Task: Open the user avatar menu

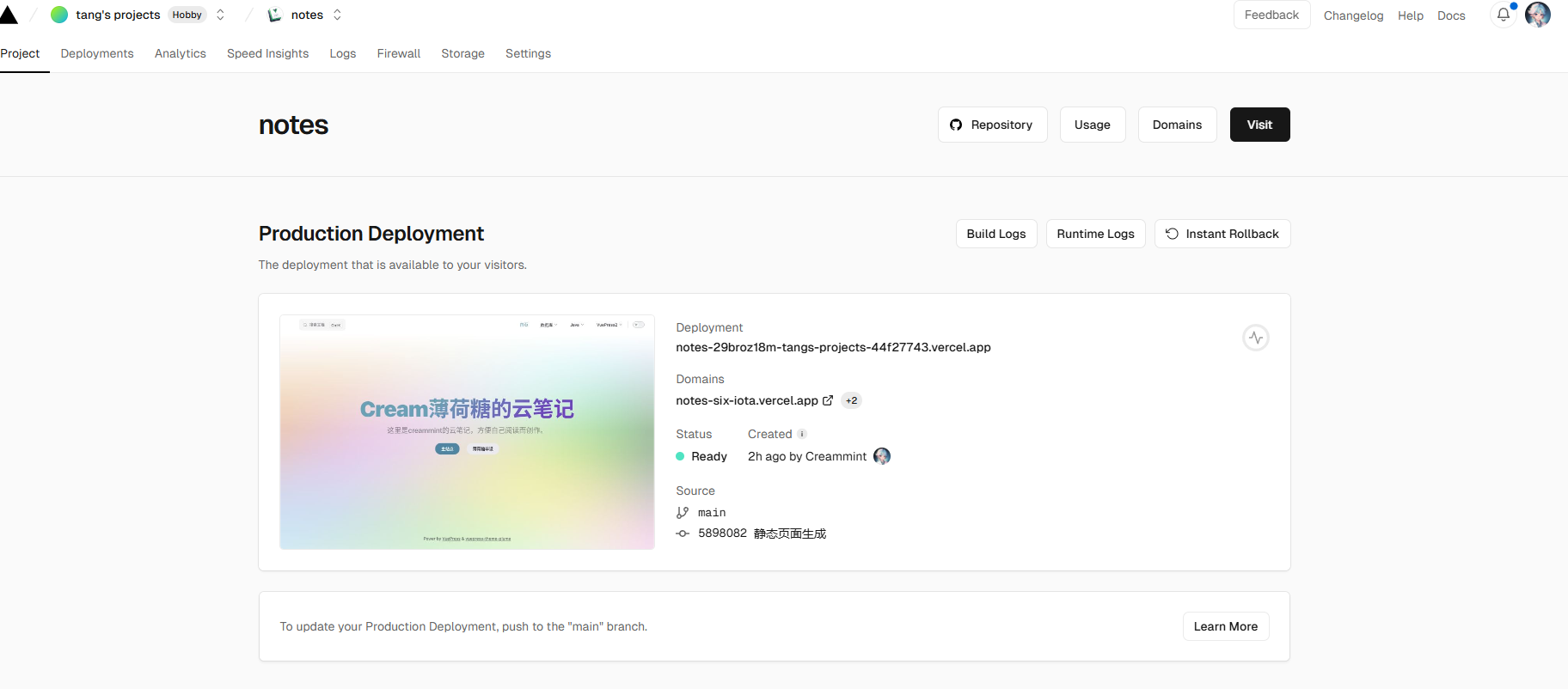Action: click(x=1538, y=15)
